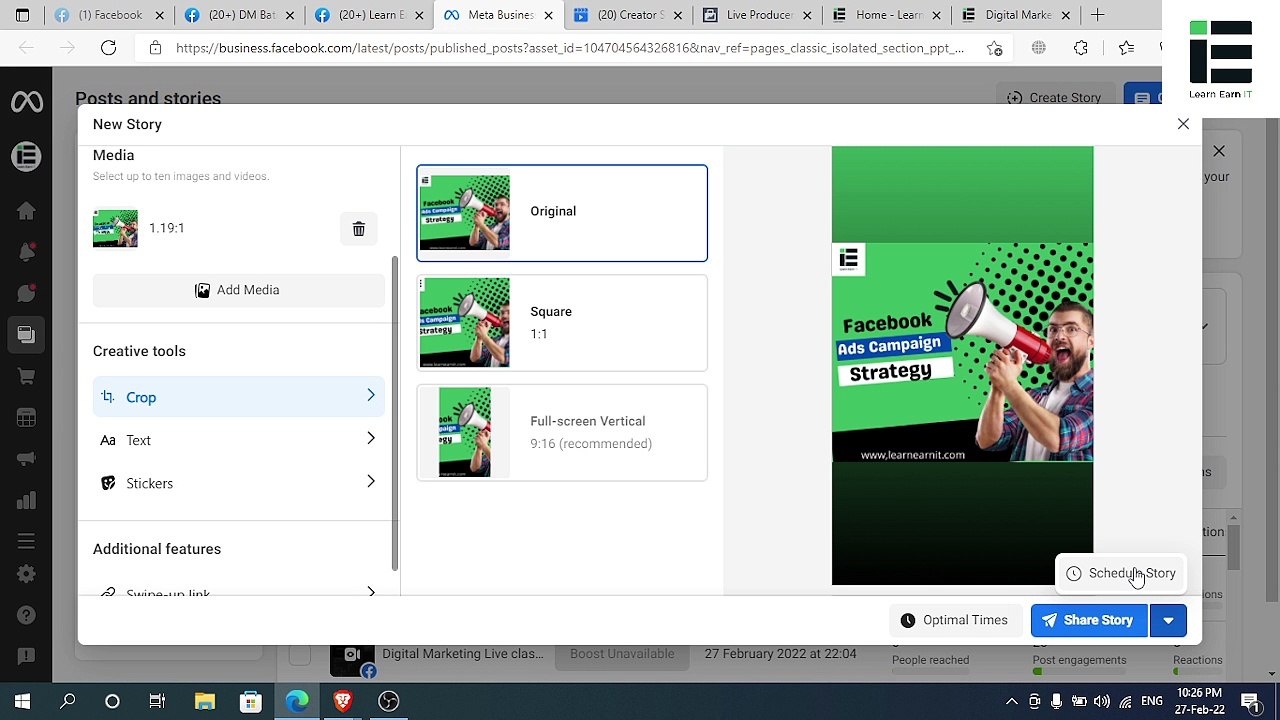Click the Boost Unavailable button
This screenshot has height=720, width=1280.
pos(622,654)
